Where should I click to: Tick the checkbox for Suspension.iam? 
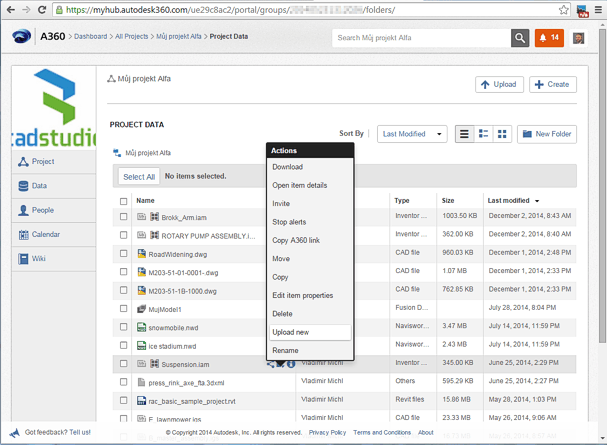click(123, 363)
